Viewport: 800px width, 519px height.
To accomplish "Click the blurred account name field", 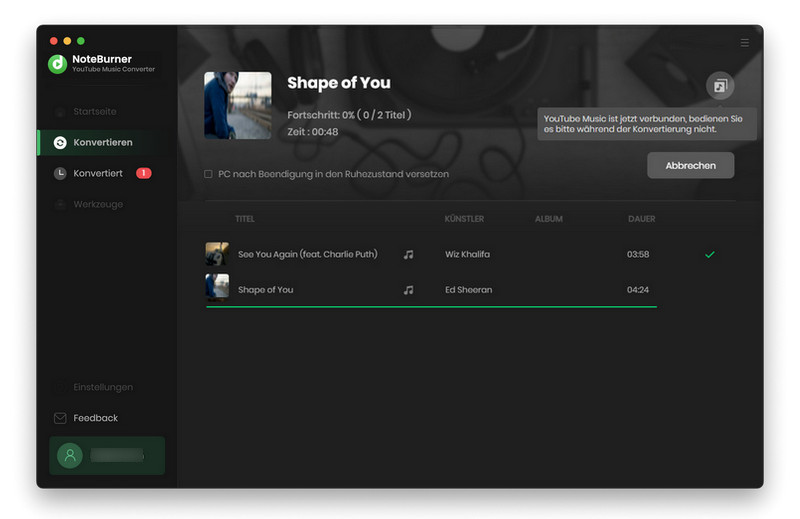I will (117, 455).
